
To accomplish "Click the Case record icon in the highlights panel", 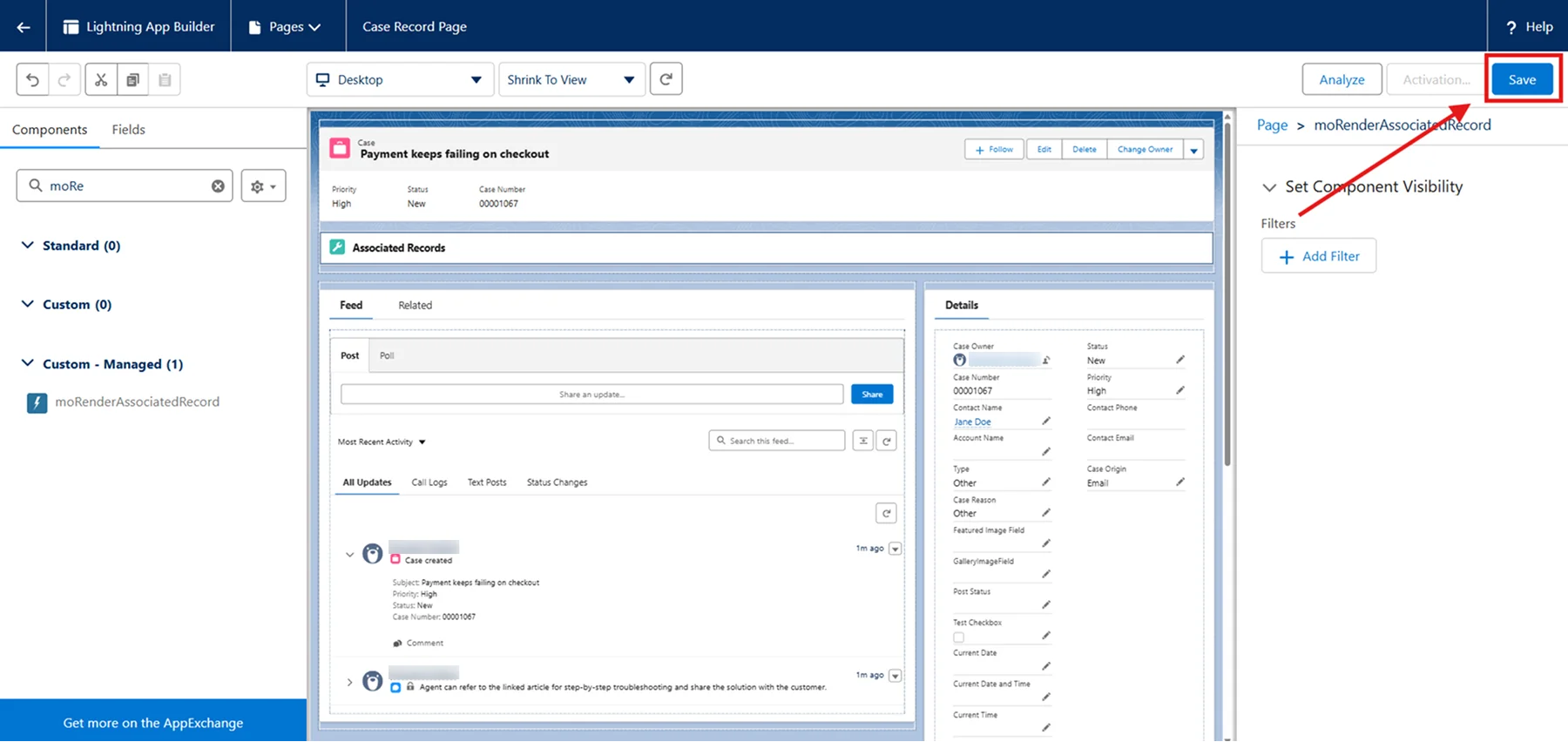I will click(340, 148).
